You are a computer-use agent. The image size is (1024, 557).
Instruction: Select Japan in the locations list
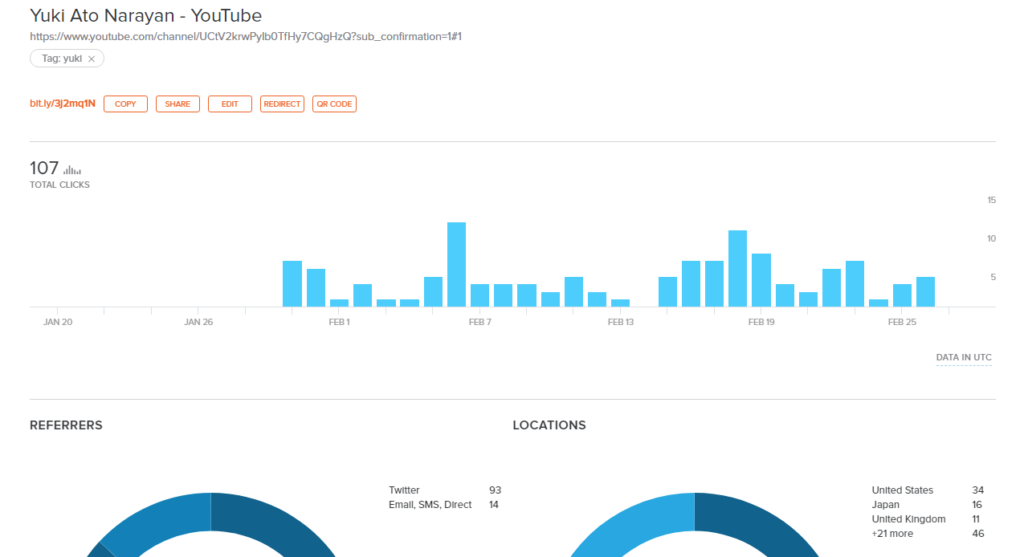(927, 504)
